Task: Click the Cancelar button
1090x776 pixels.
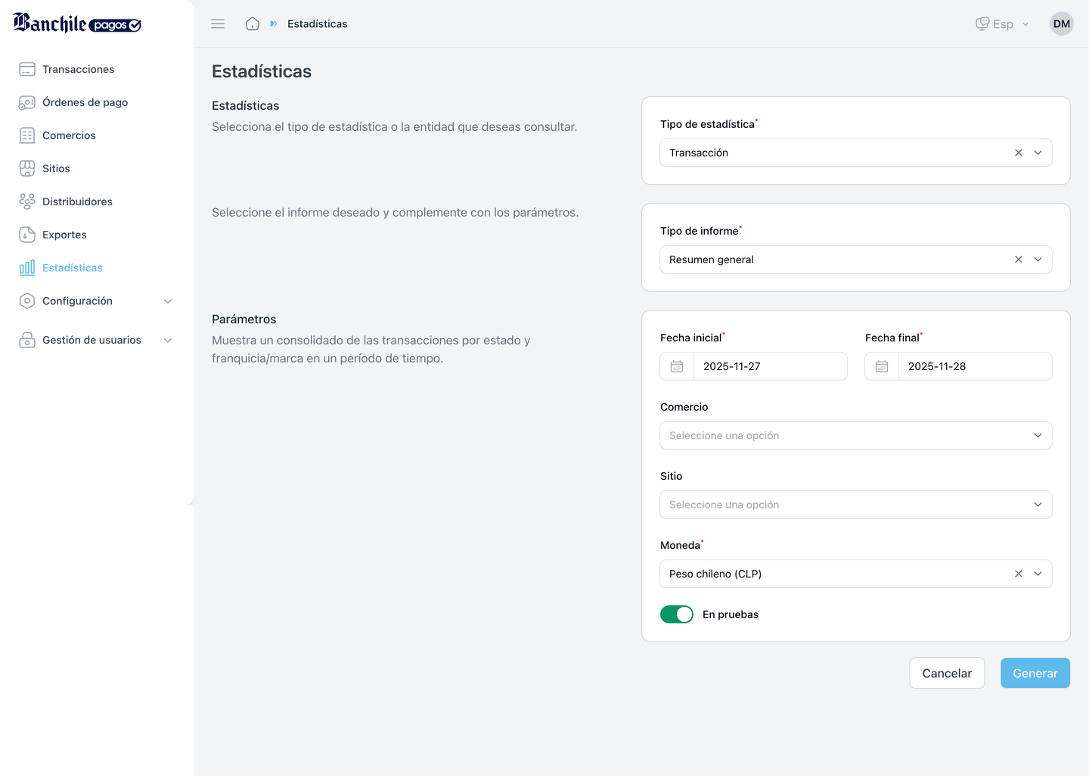Action: pyautogui.click(x=947, y=673)
